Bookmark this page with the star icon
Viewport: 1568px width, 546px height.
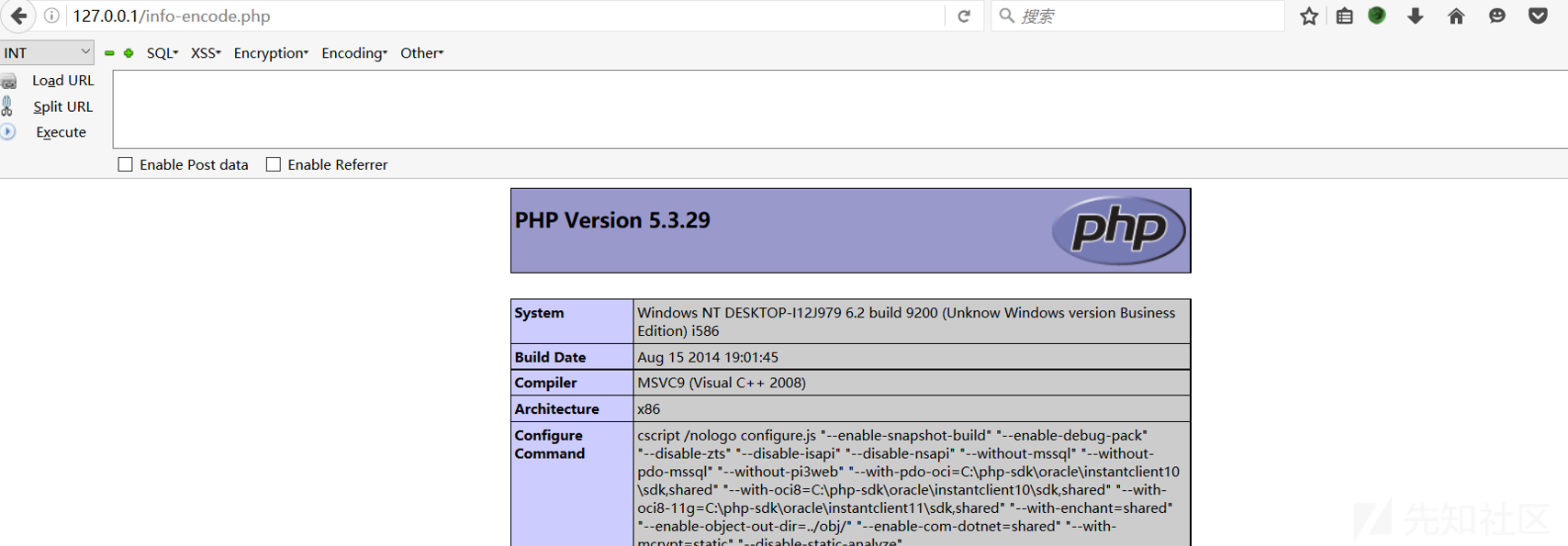(1309, 16)
